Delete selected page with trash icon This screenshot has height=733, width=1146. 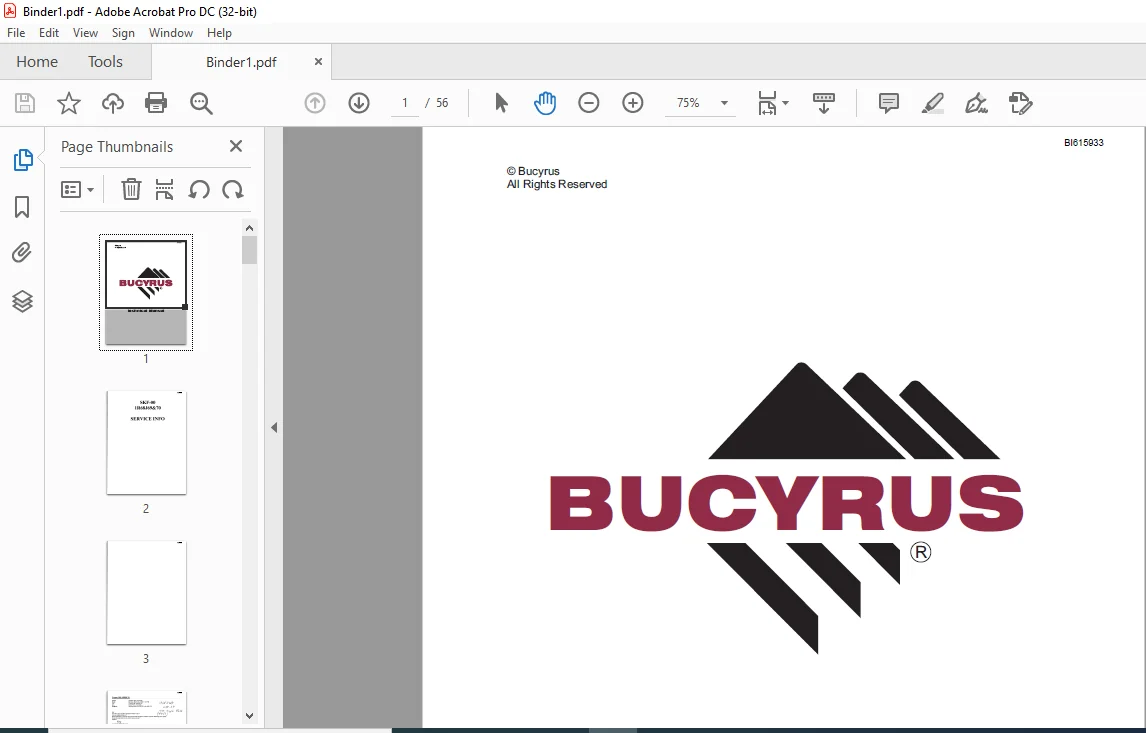(x=131, y=189)
